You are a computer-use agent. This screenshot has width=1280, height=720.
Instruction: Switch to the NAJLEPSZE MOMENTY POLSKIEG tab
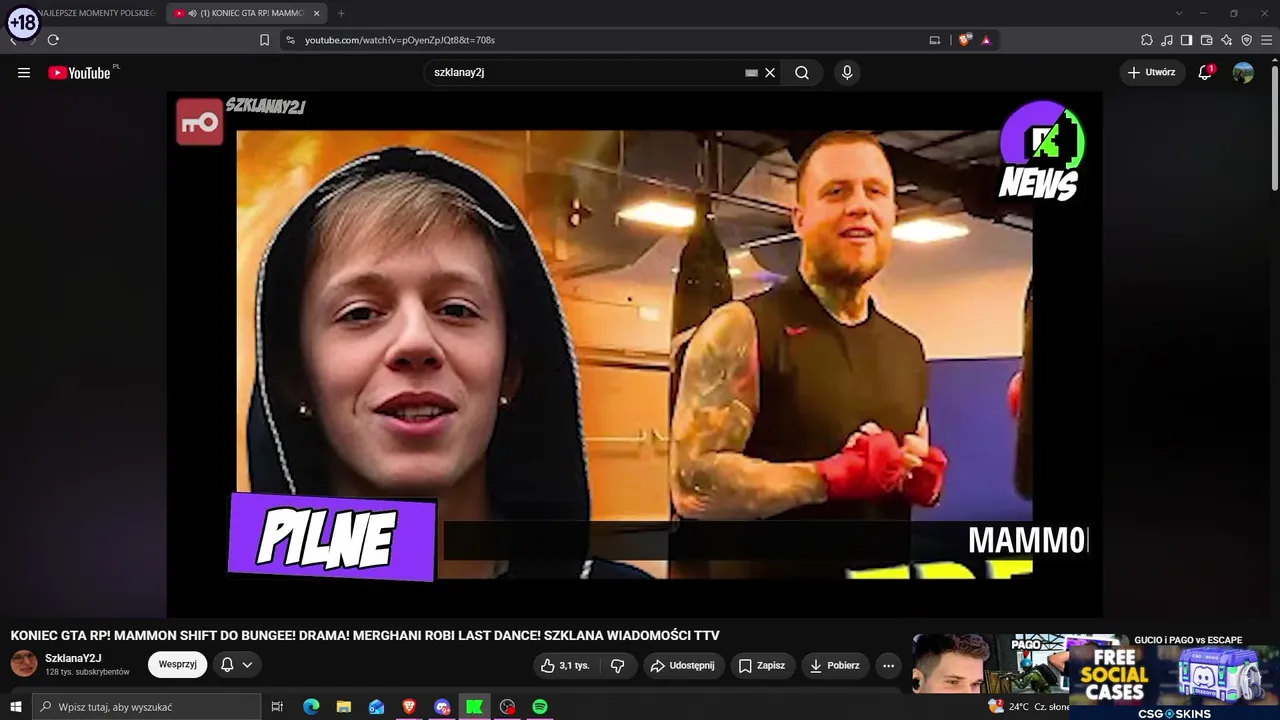coord(95,13)
